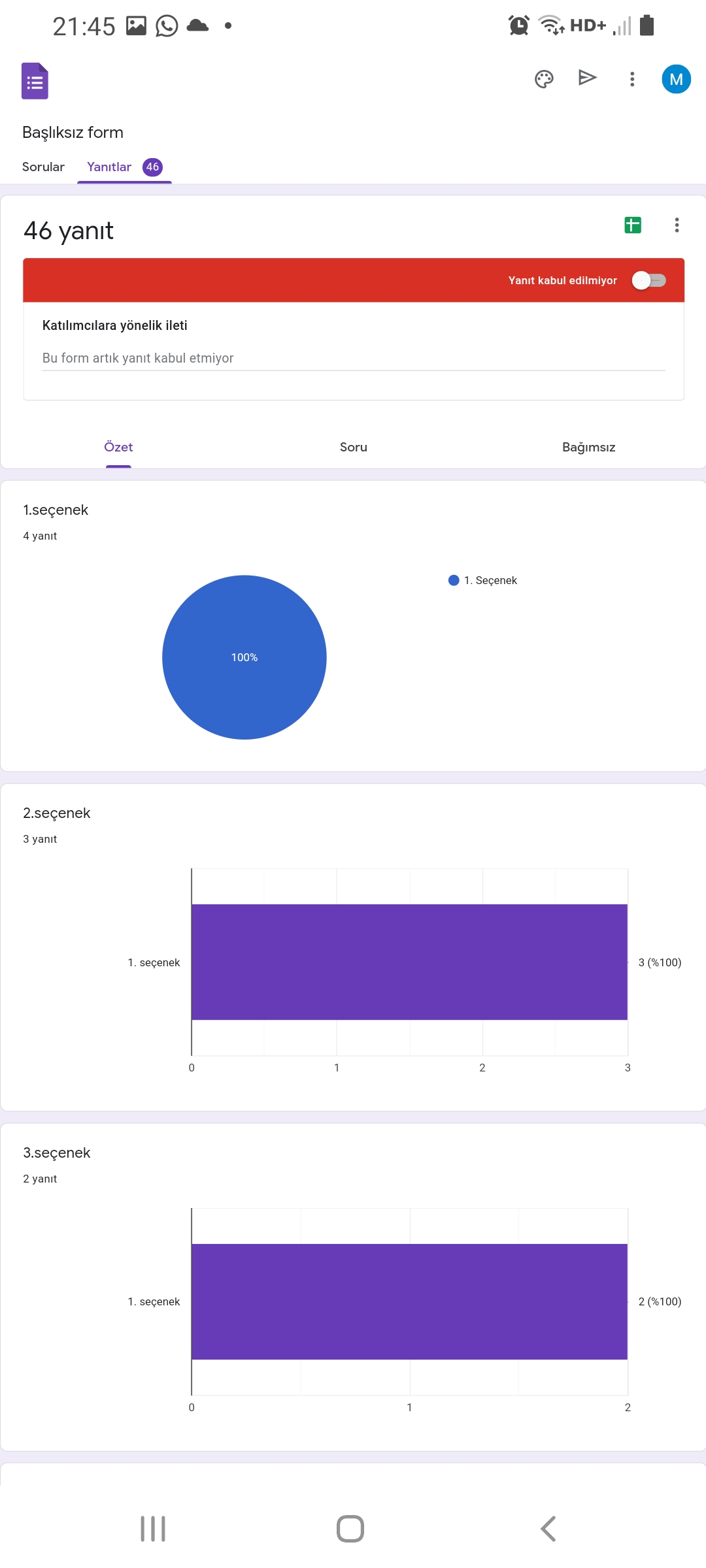This screenshot has width=706, height=1568.
Task: Open the Bağımsız individual responses view
Action: pyautogui.click(x=588, y=448)
